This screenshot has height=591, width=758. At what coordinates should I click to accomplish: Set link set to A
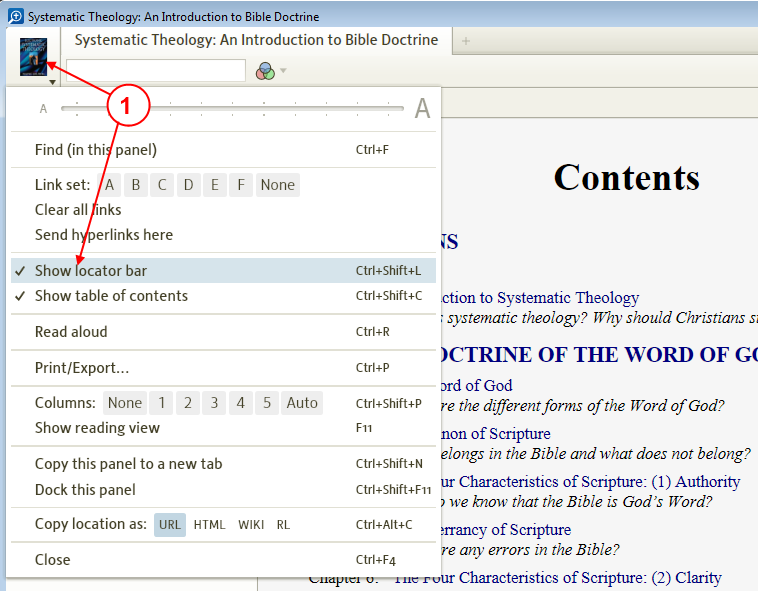point(109,185)
